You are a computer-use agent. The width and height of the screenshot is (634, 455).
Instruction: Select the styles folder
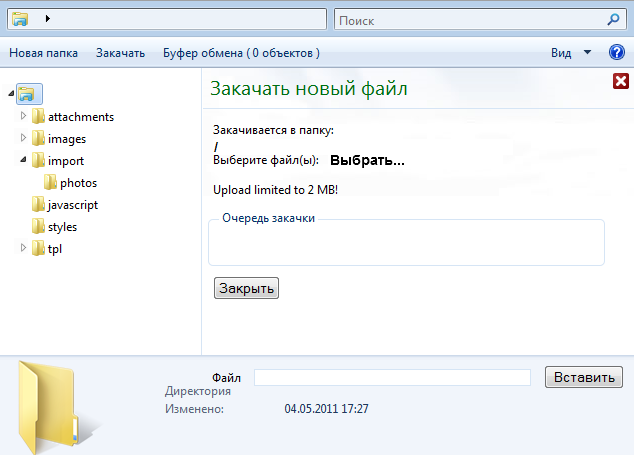62,227
